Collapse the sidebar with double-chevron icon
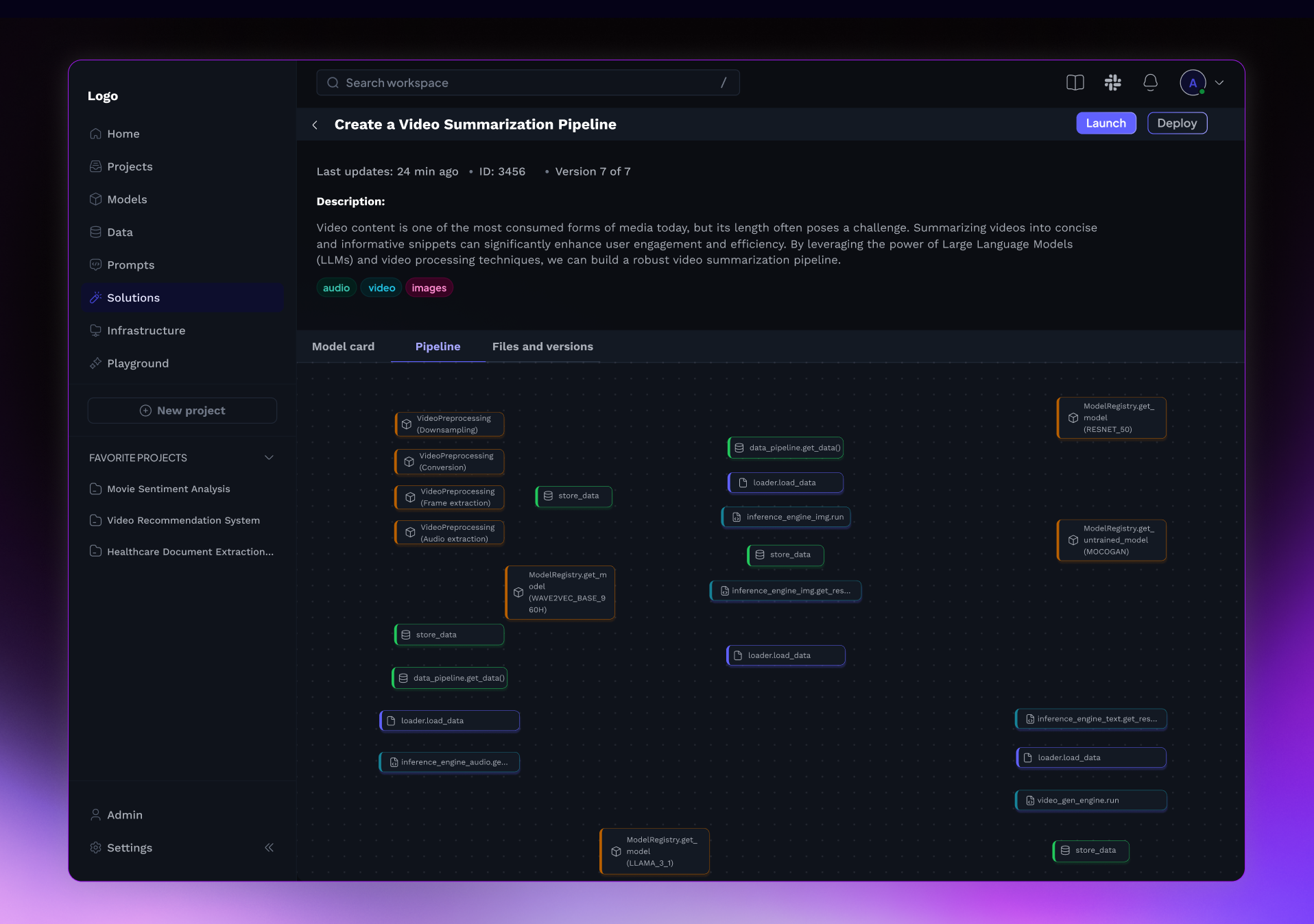The image size is (1314, 924). point(269,847)
